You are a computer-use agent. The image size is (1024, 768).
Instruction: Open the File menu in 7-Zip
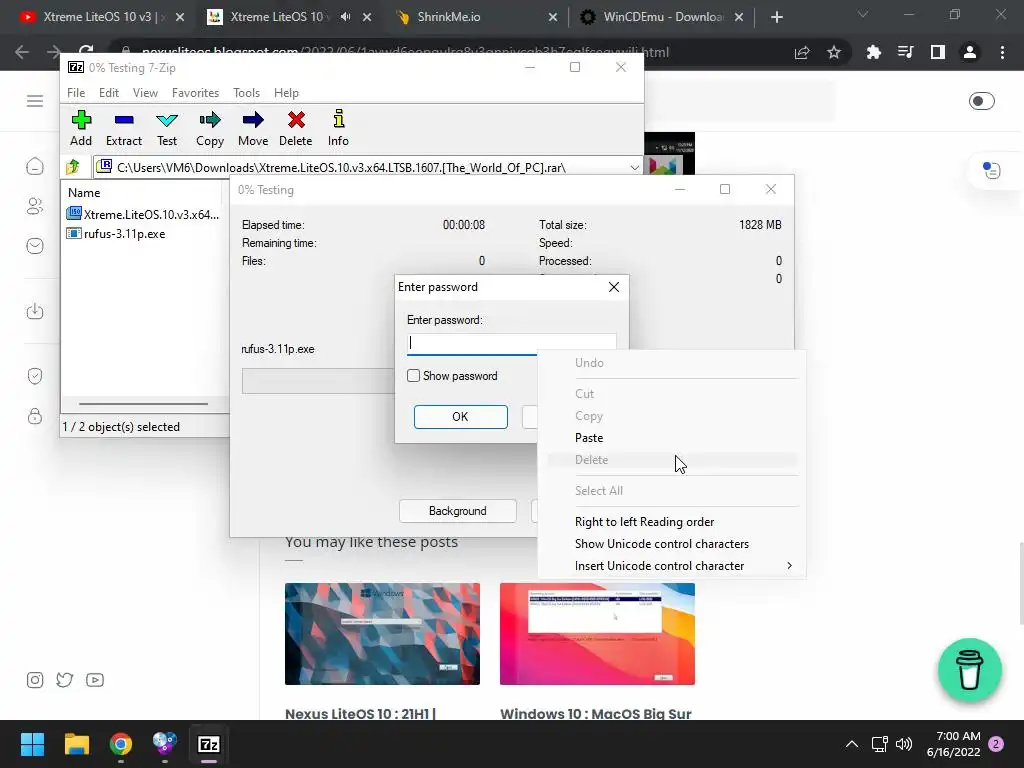(76, 93)
